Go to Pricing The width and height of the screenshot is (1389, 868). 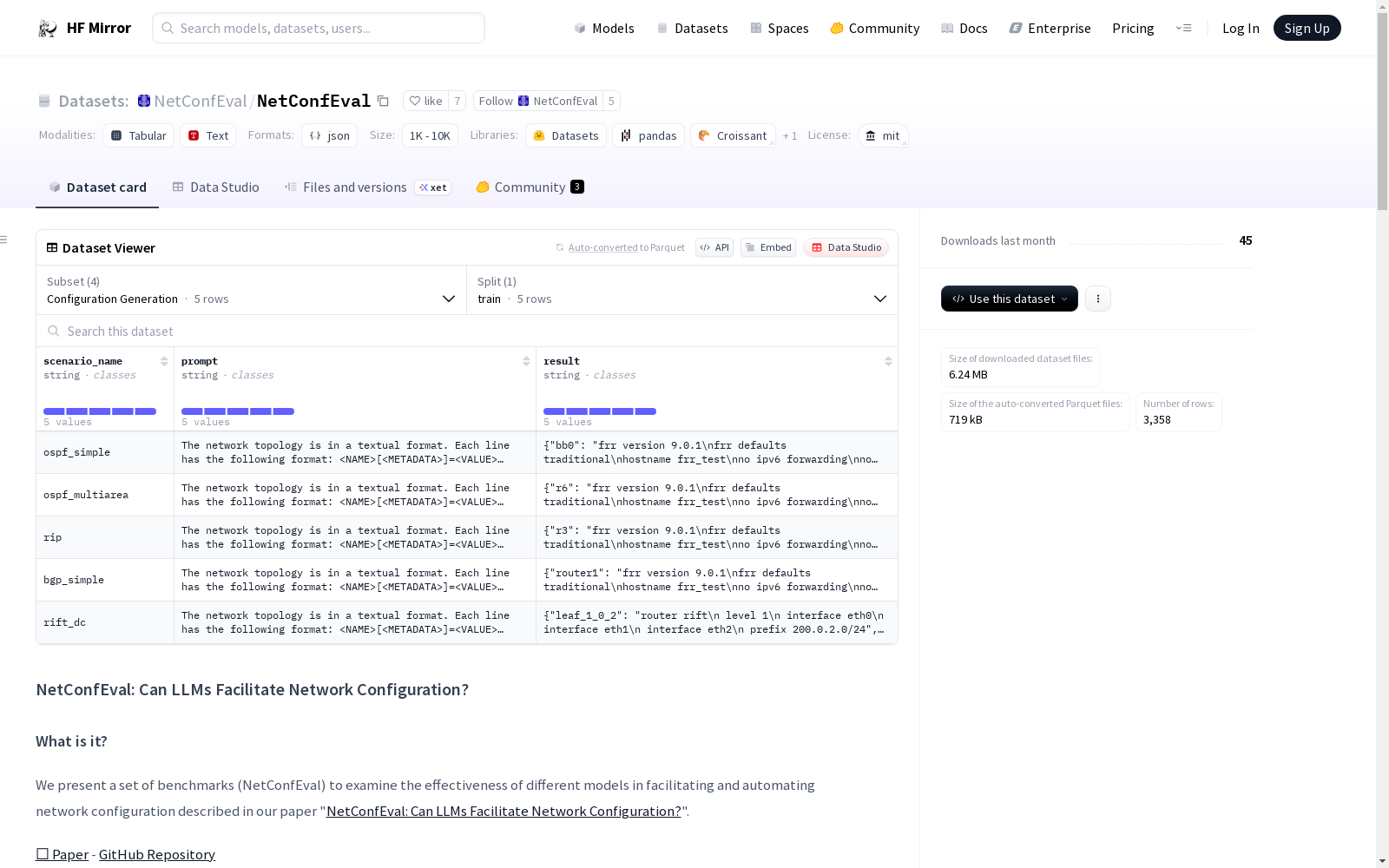[x=1133, y=29]
